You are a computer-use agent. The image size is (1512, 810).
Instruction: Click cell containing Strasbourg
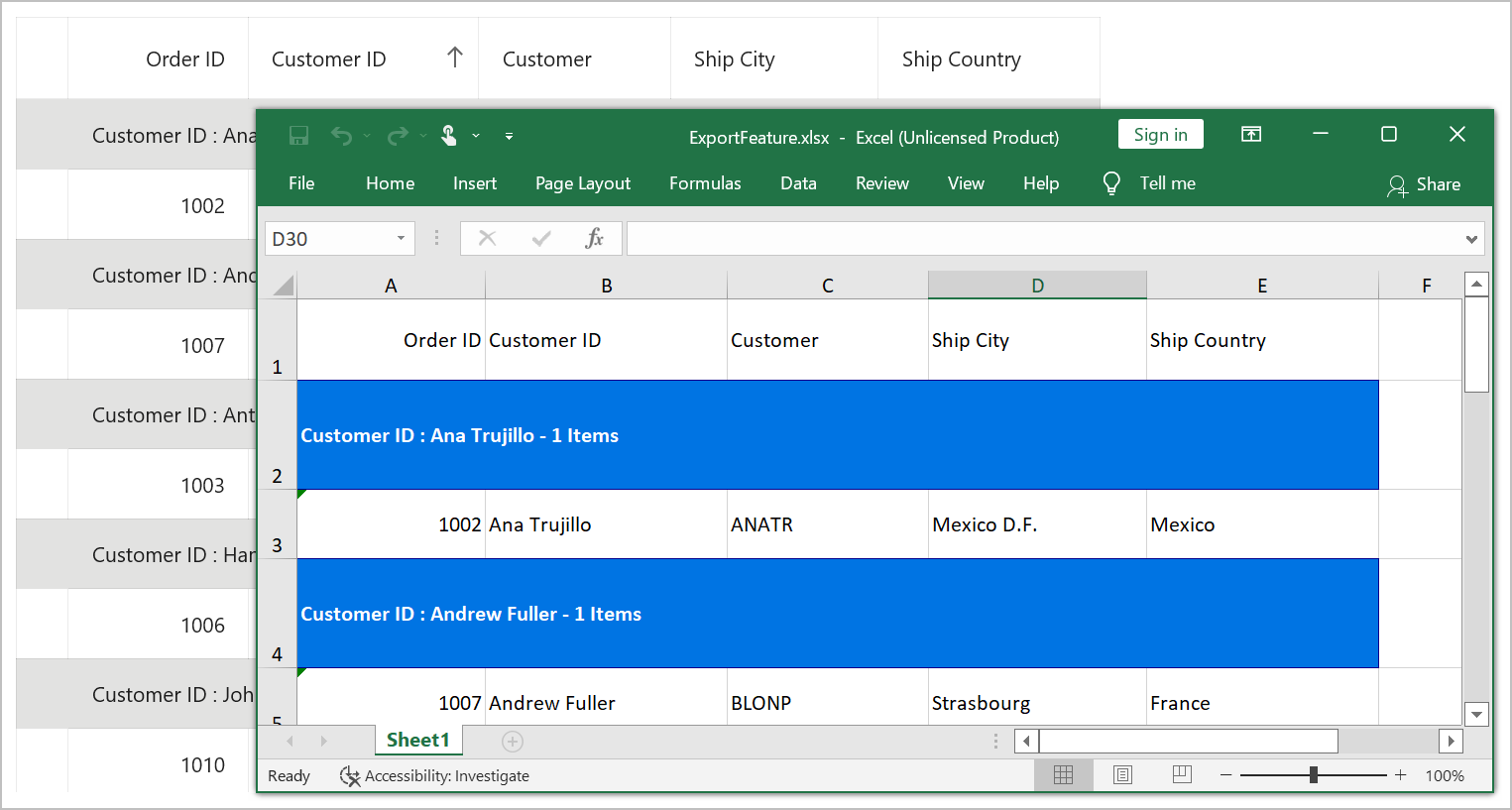coord(1037,697)
